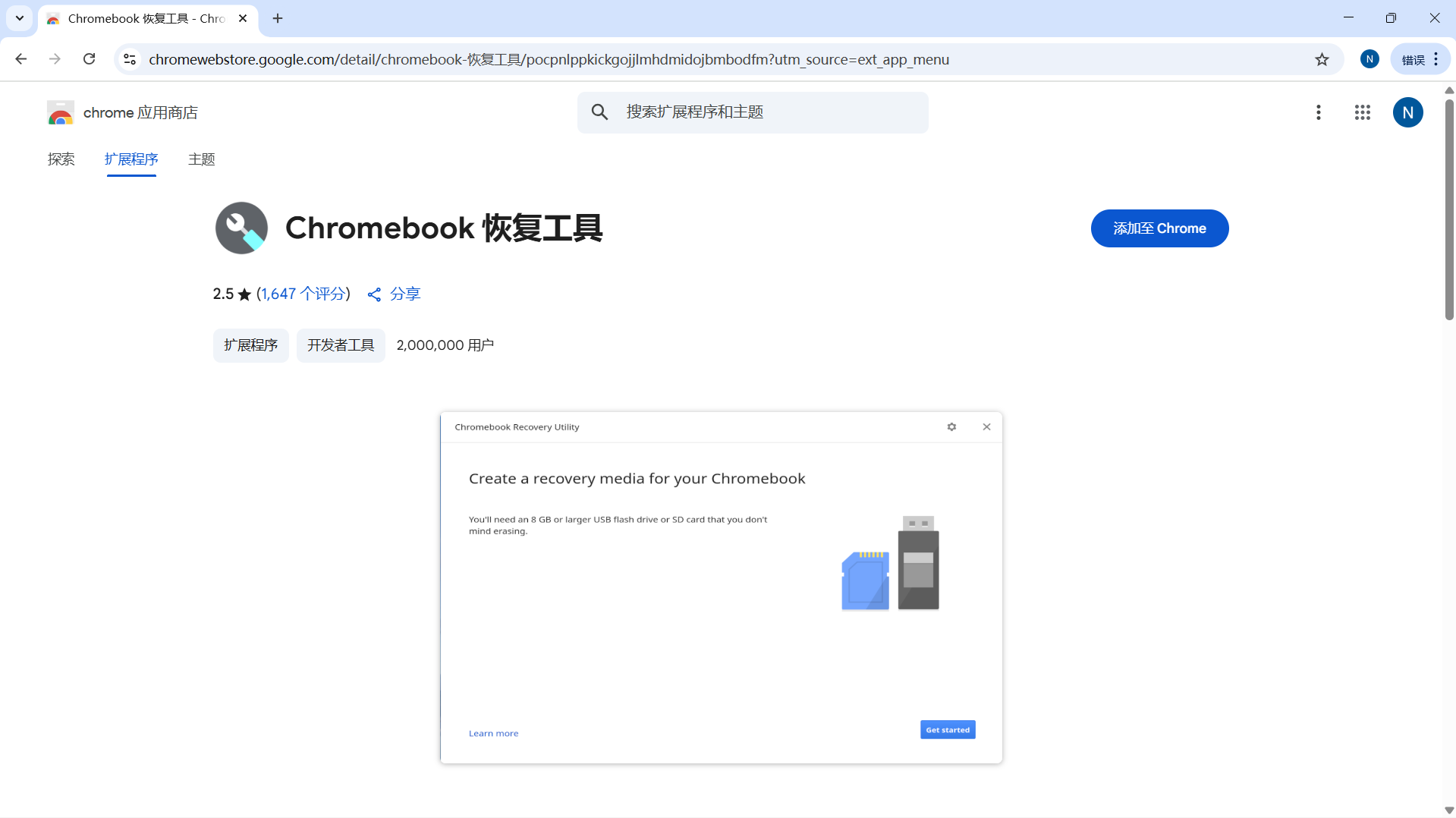This screenshot has width=1456, height=818.
Task: Click the recovery utility screenshot thumbnail
Action: 720,587
